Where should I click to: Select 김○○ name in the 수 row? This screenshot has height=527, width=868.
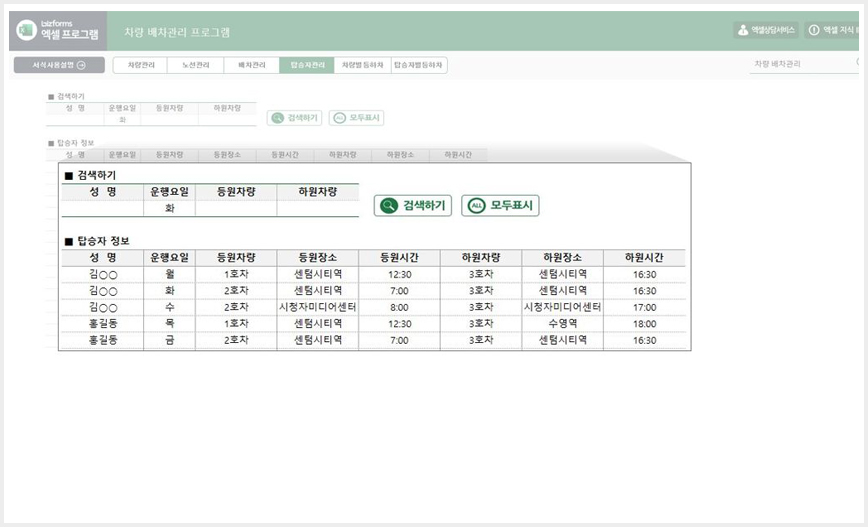pos(102,307)
